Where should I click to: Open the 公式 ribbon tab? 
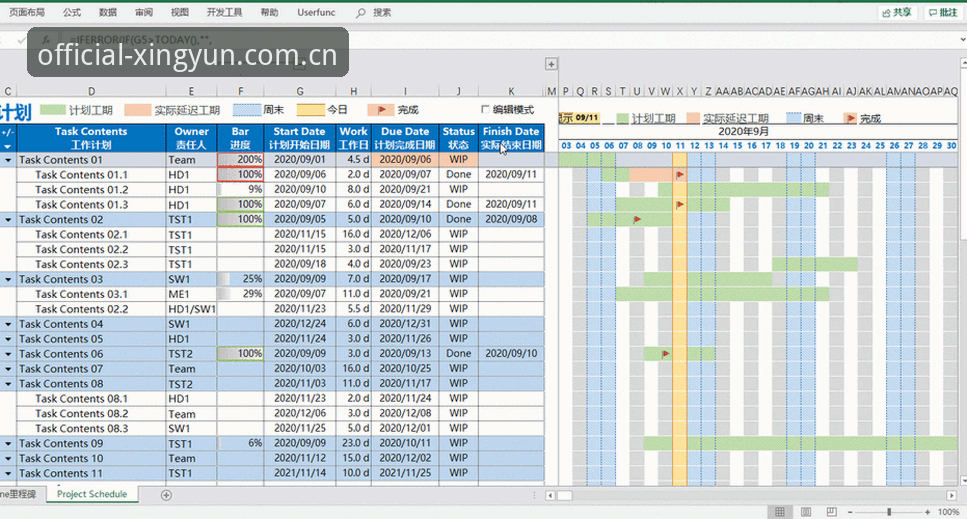[72, 12]
